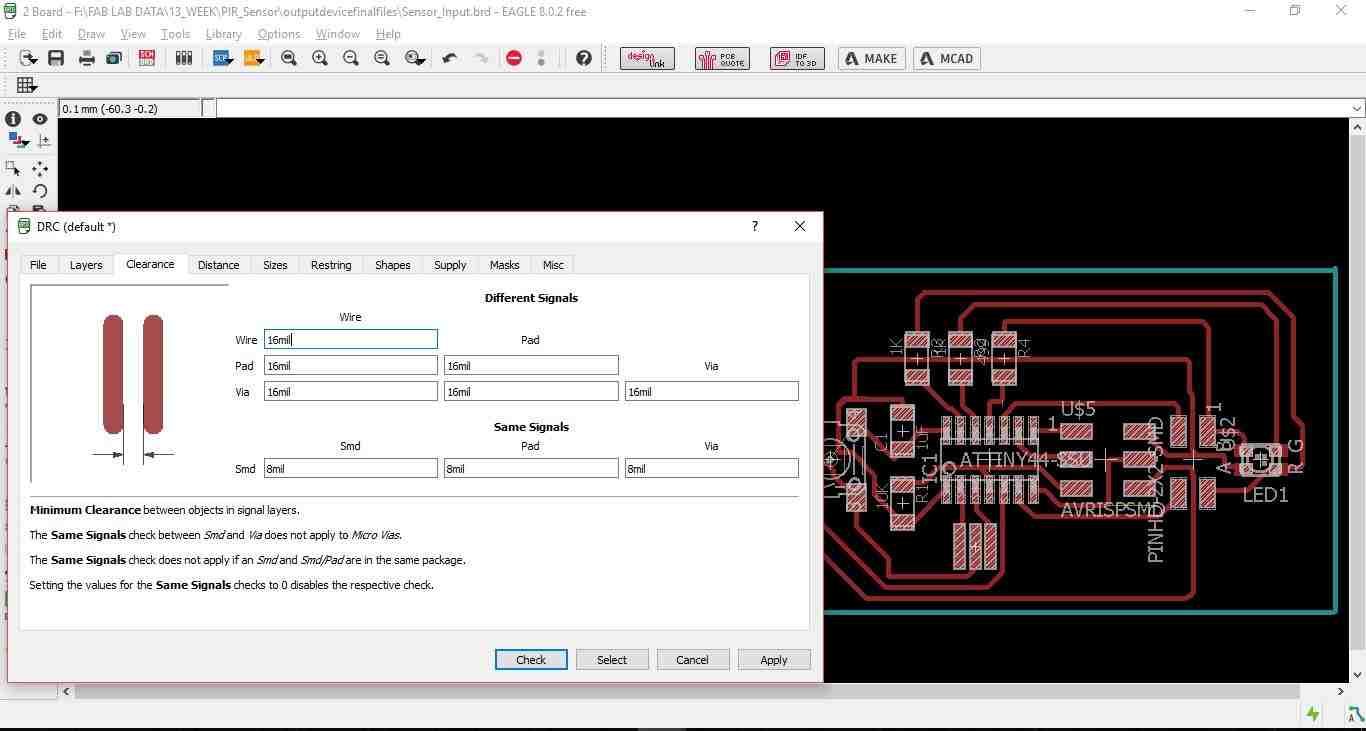Focus the Same Signals Smd-Smd field
Screen dimensions: 1366x731
click(351, 469)
